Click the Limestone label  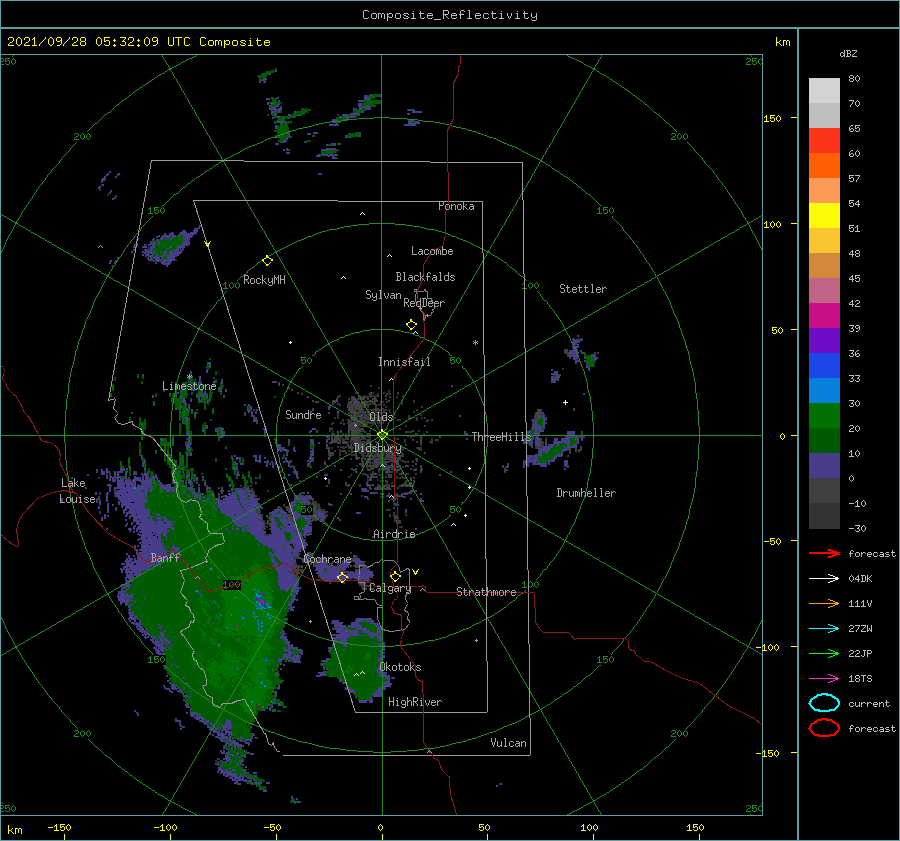189,386
